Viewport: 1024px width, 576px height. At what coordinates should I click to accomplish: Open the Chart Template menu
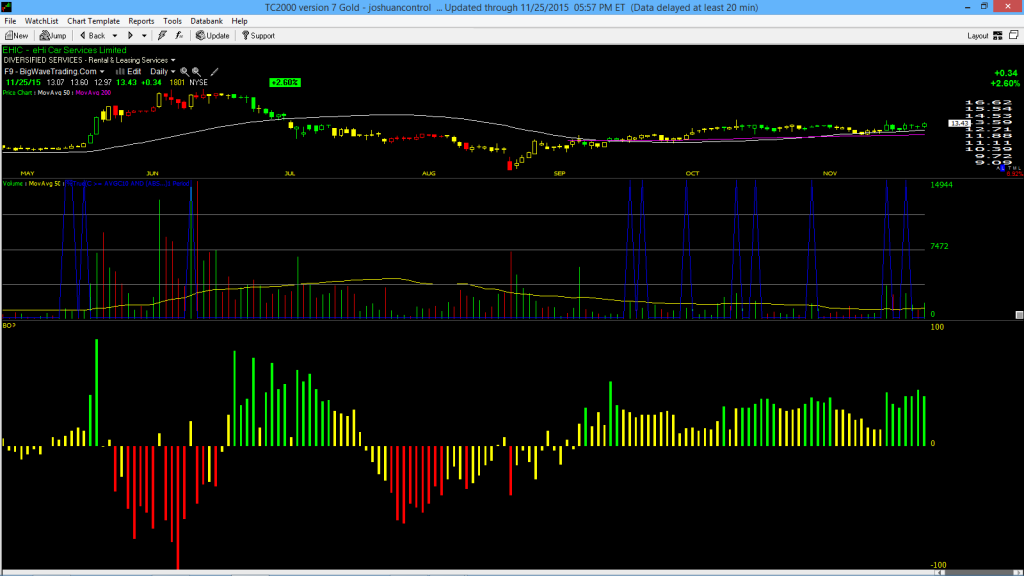(x=93, y=21)
